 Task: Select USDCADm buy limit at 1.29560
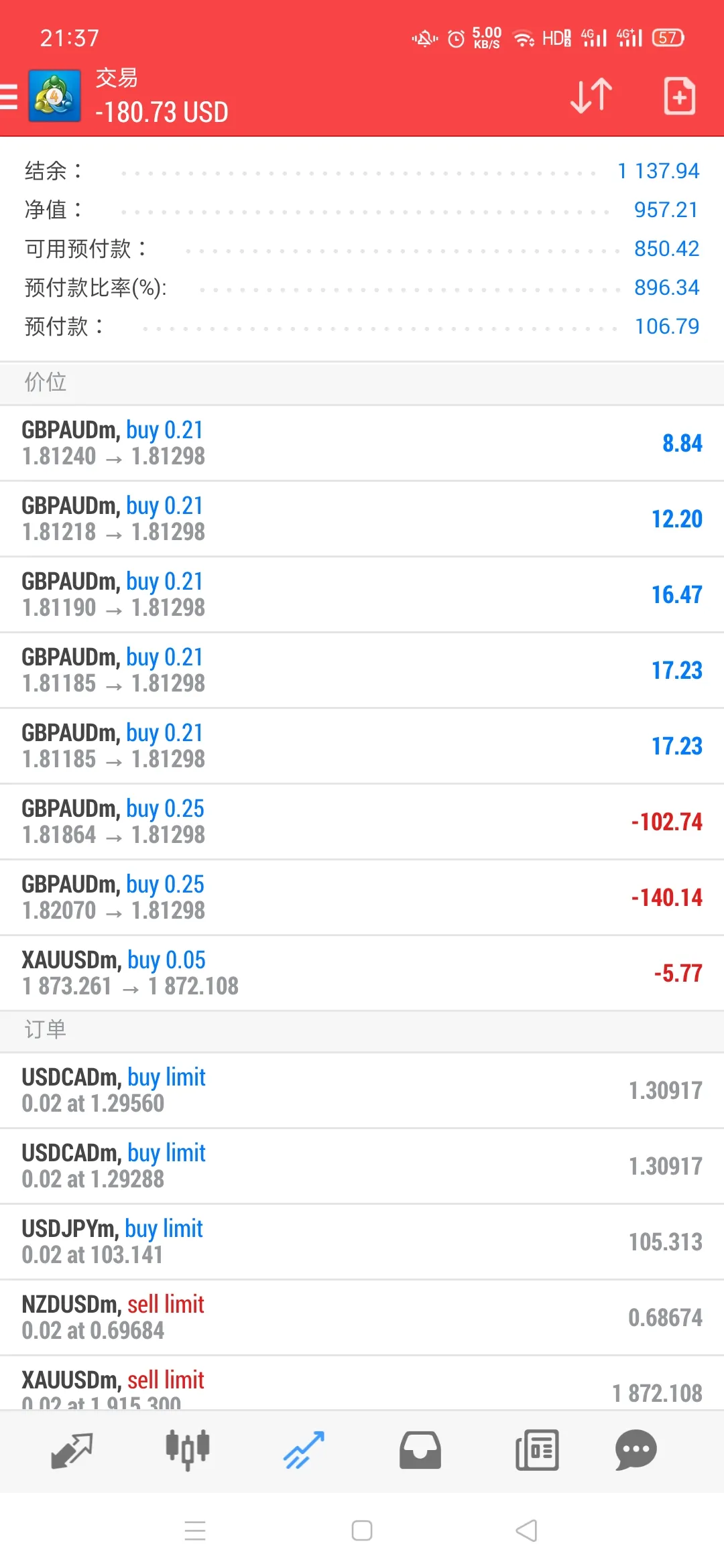pos(362,1090)
